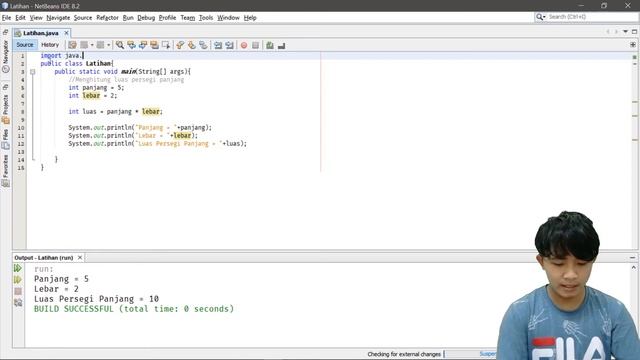Collapse the main method fold marker
640x360 pixels.
coord(32,72)
